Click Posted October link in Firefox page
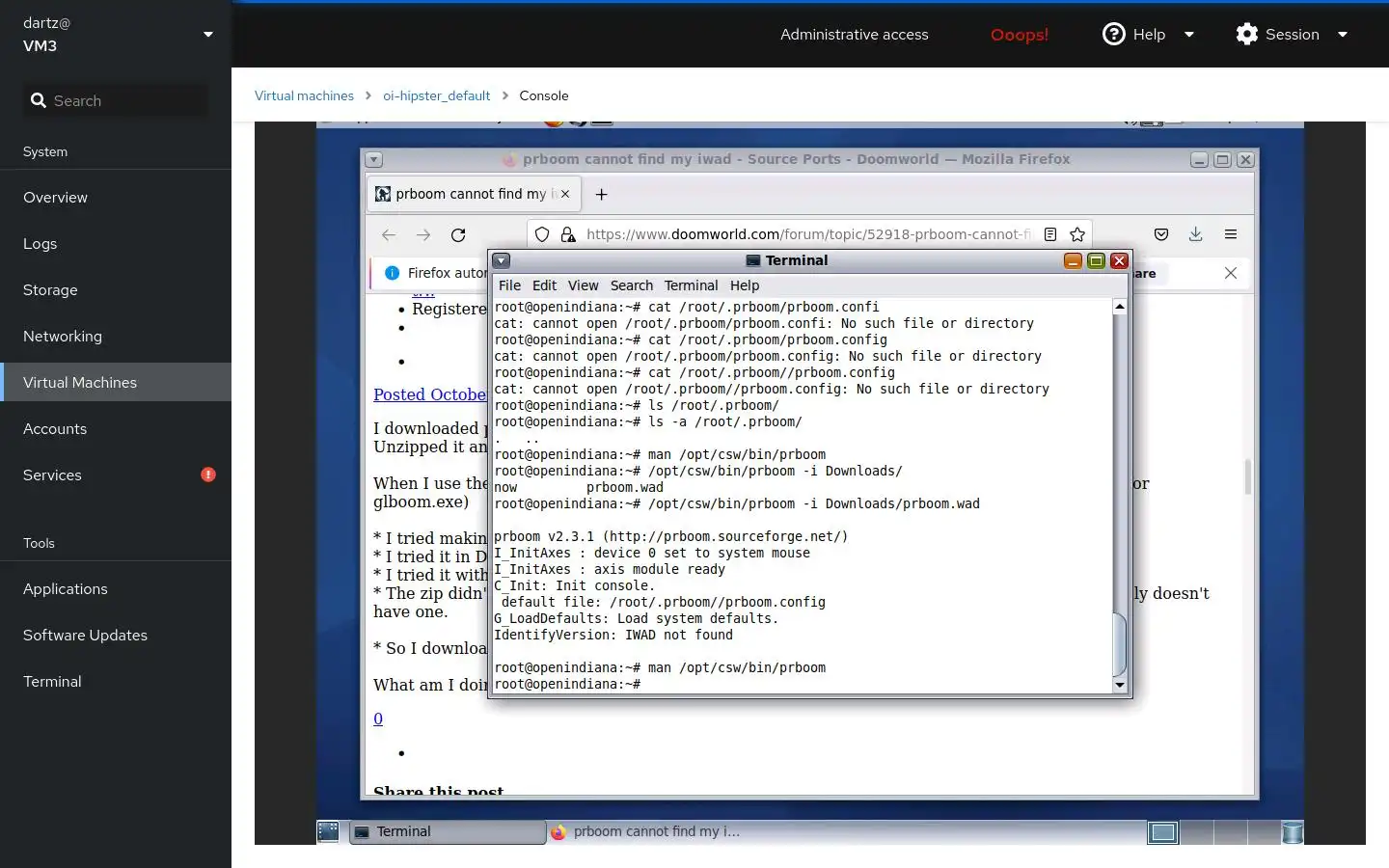The height and width of the screenshot is (868, 1389). [430, 394]
